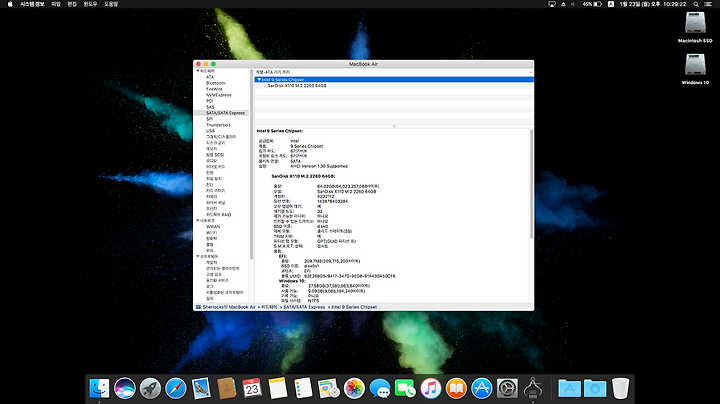Click AirPlay display icon in menu bar
This screenshot has height=404, width=720.
coord(552,4)
